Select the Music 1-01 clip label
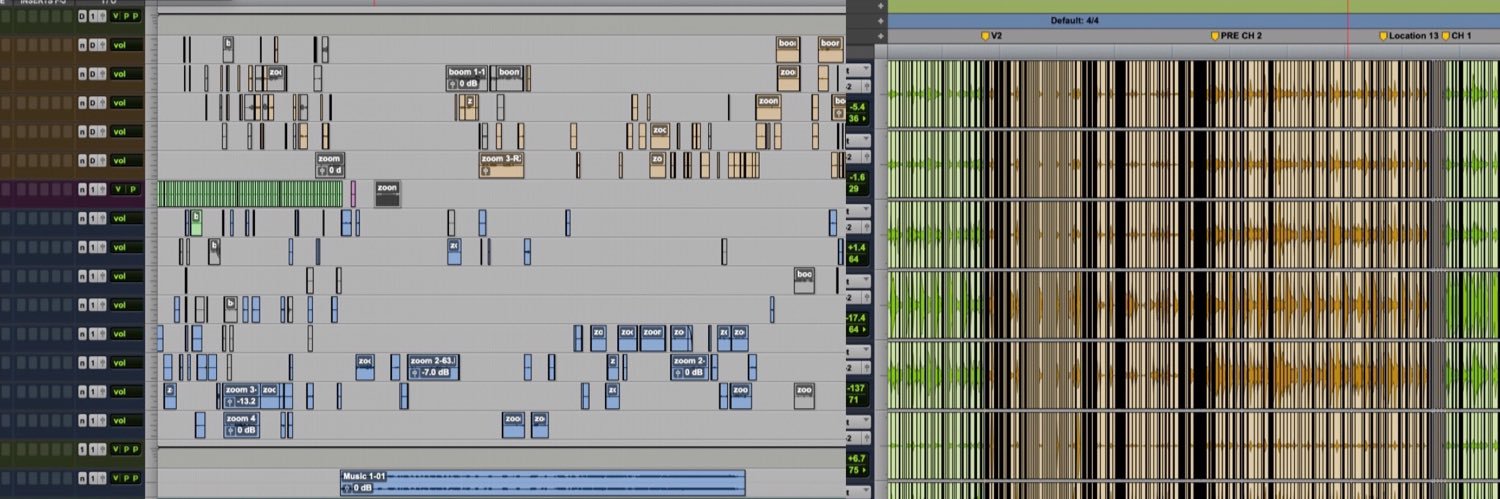1500x499 pixels. click(x=364, y=477)
